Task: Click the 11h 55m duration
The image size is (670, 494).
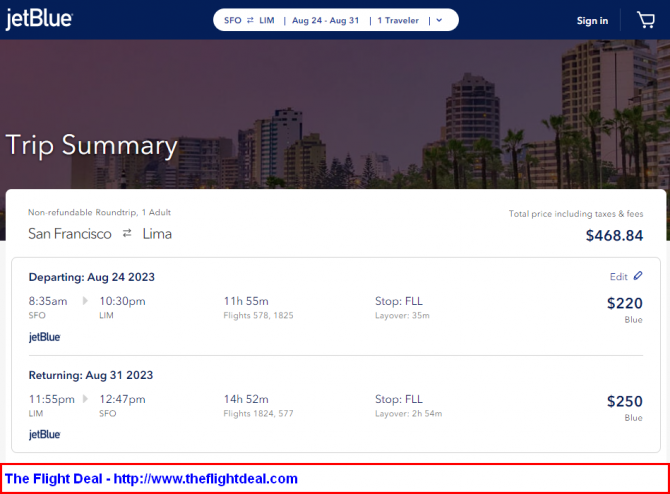Action: click(246, 301)
